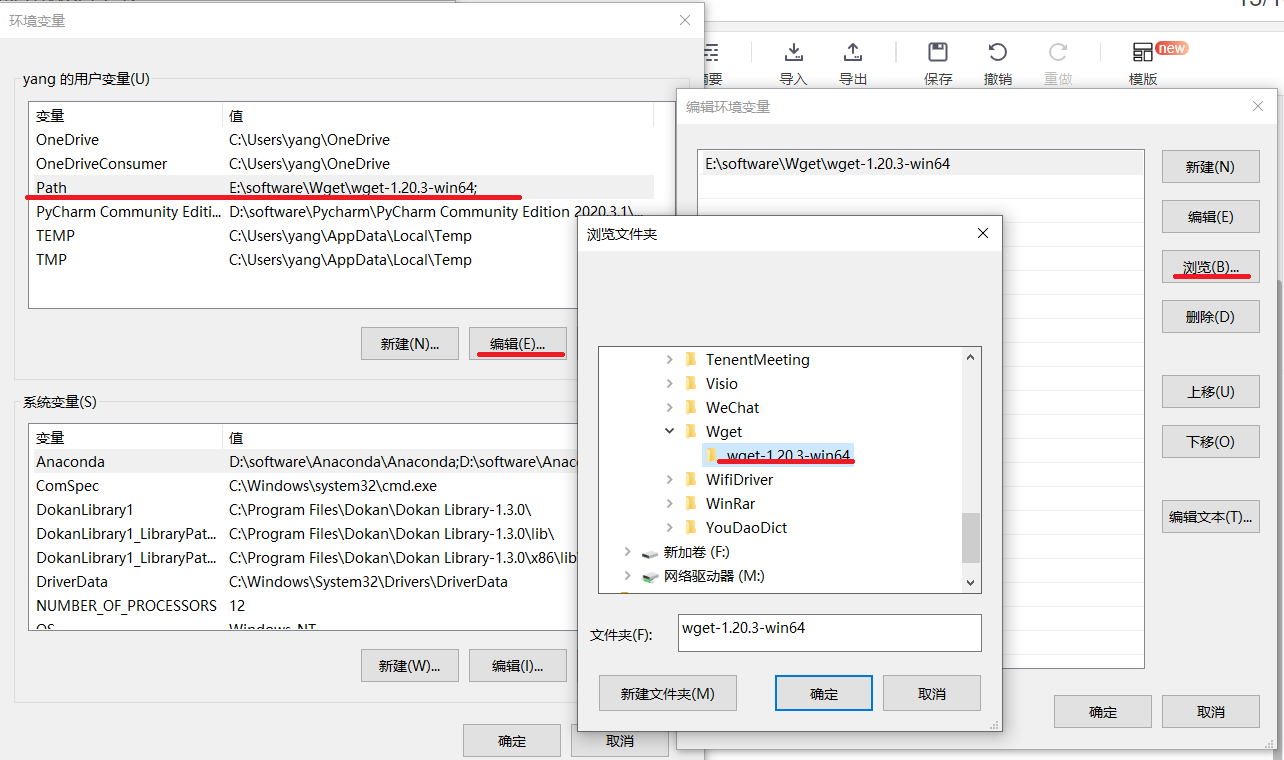Viewport: 1284px width, 760px height.
Task: Expand the Visio folder node
Action: click(670, 383)
